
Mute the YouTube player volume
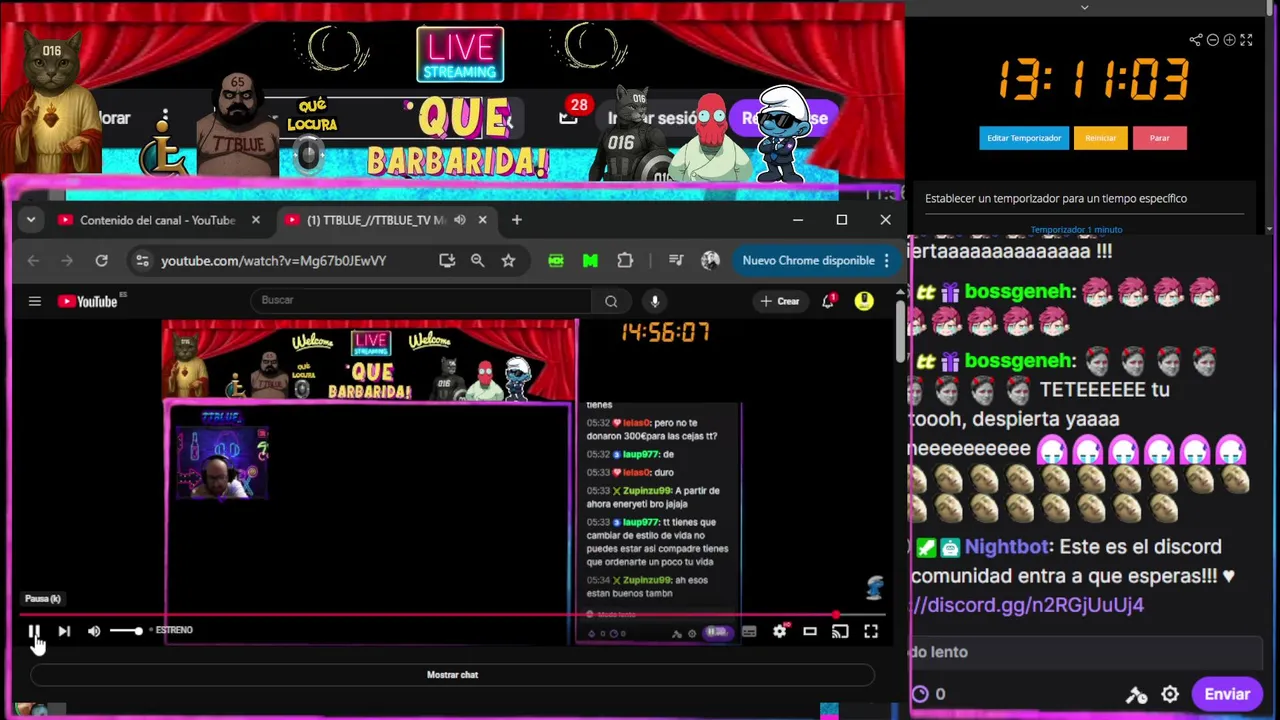coord(94,631)
